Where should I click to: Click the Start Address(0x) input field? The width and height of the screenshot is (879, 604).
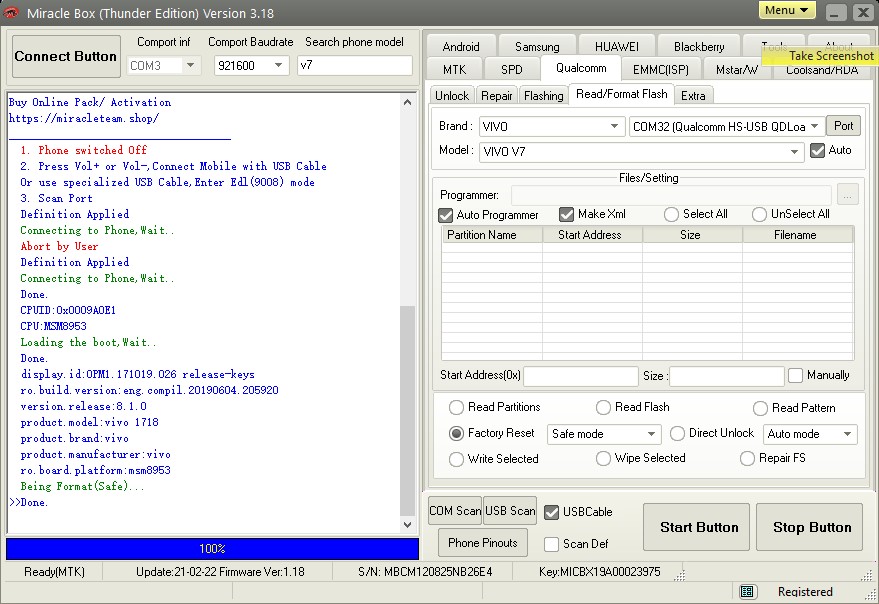pos(581,376)
